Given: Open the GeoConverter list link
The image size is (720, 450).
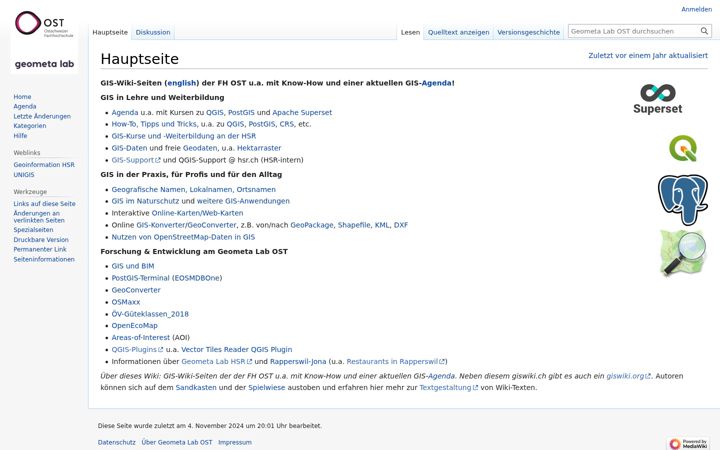Looking at the screenshot, I should 136,290.
